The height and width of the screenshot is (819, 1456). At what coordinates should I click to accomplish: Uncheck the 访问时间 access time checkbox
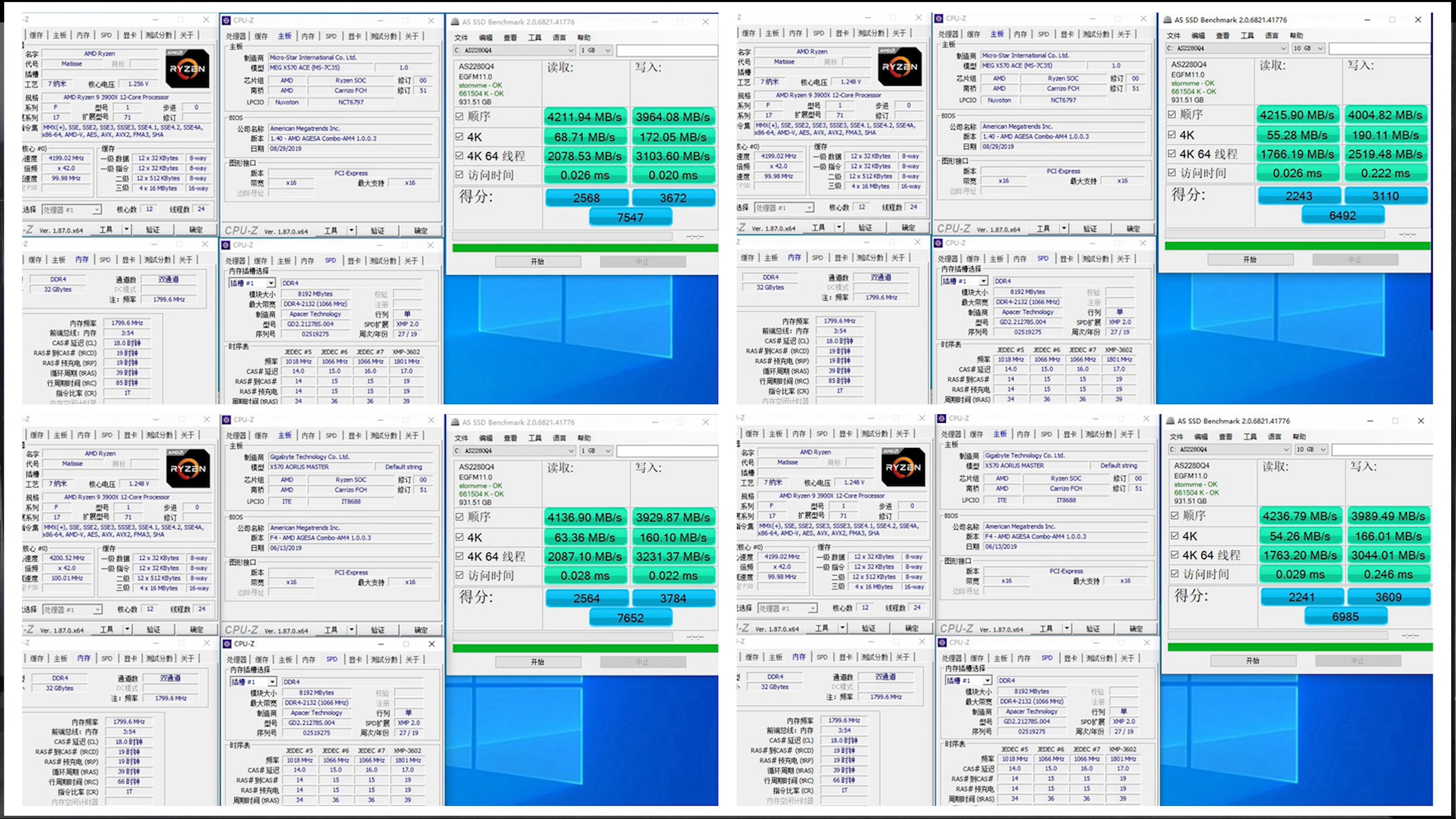coord(458,175)
